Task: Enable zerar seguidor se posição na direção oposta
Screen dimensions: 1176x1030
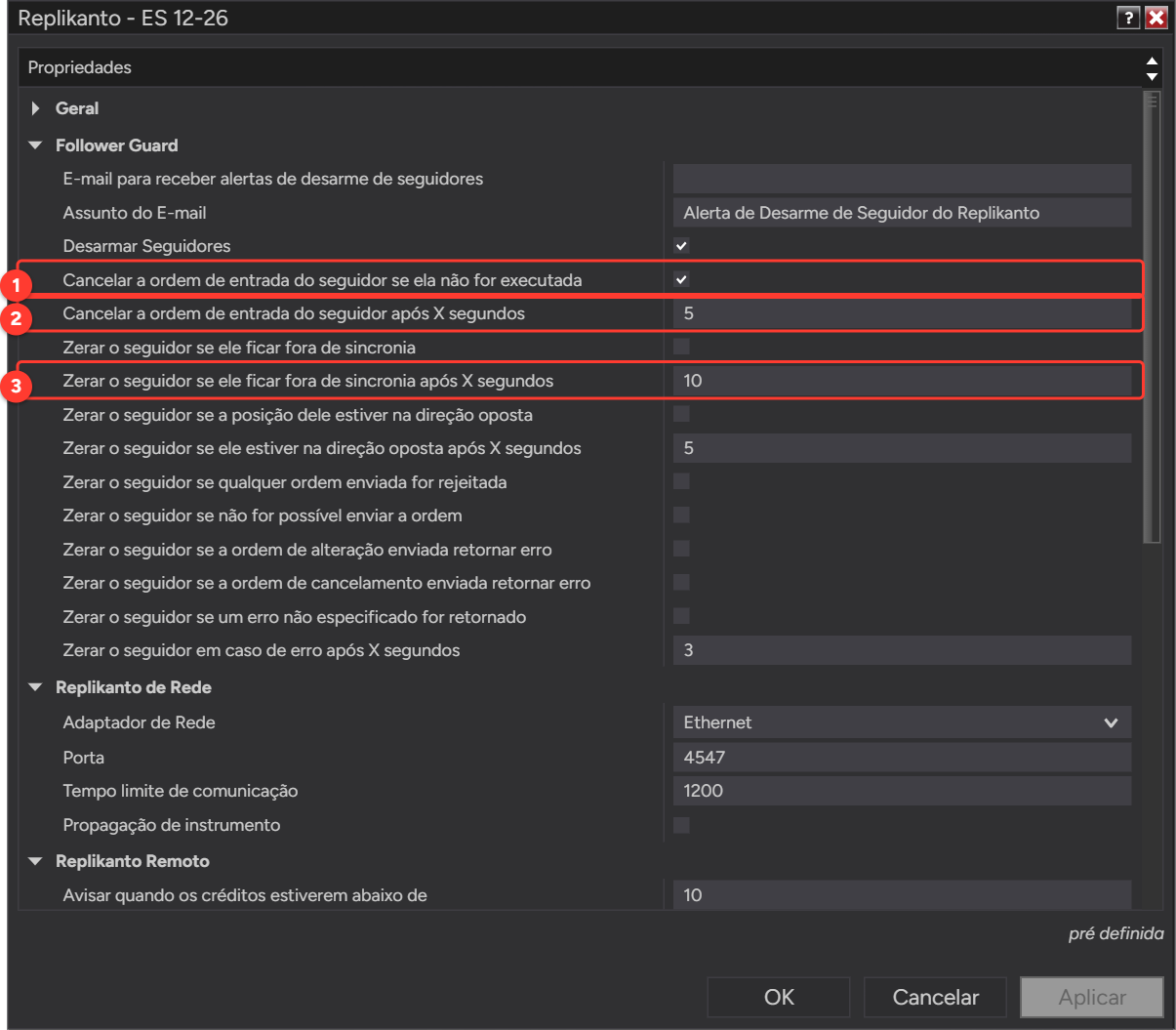Action: click(x=681, y=414)
